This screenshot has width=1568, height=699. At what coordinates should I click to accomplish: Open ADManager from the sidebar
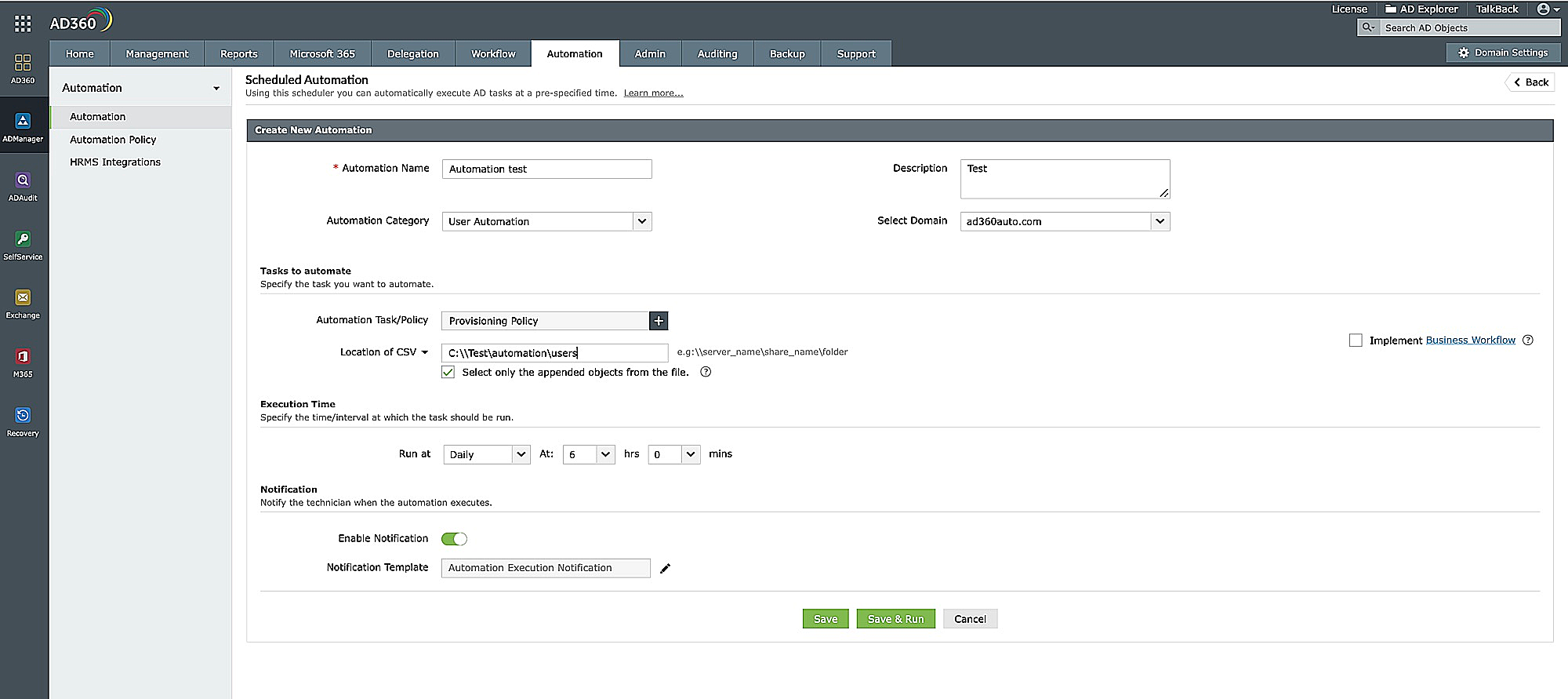pyautogui.click(x=23, y=127)
